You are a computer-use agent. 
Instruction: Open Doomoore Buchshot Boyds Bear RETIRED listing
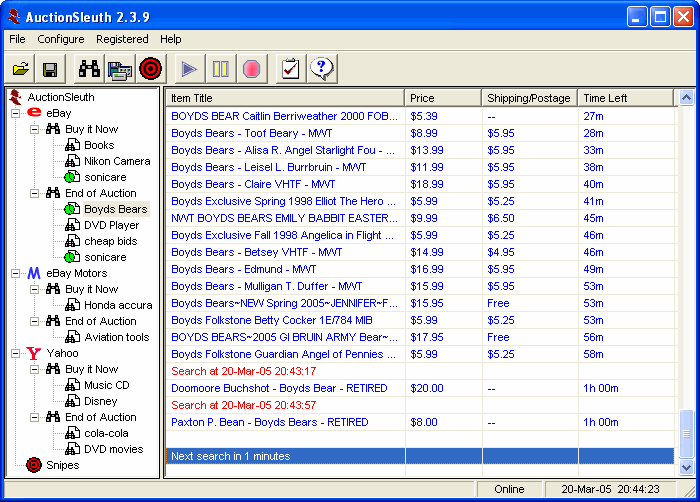(279, 389)
